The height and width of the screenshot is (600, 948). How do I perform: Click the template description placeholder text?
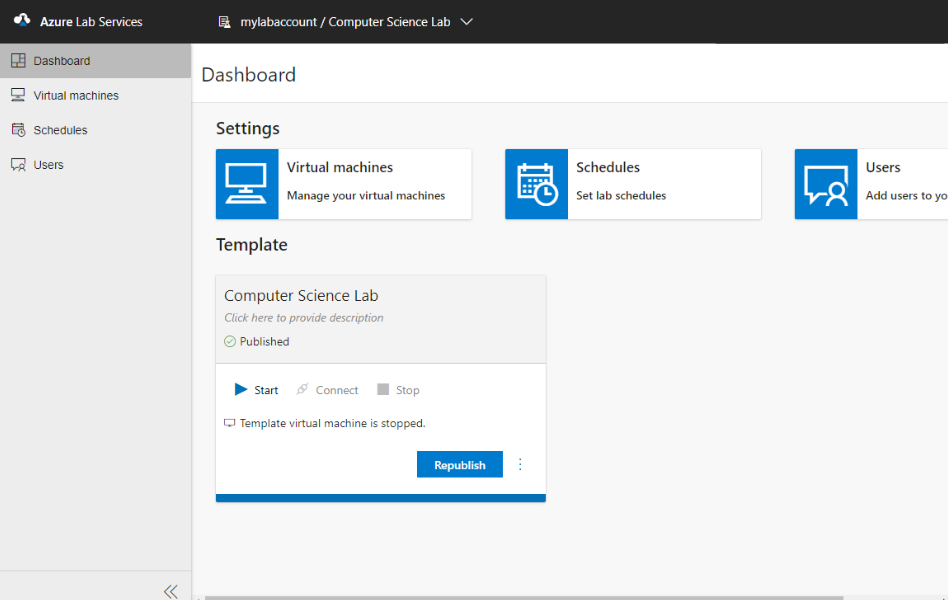[304, 318]
